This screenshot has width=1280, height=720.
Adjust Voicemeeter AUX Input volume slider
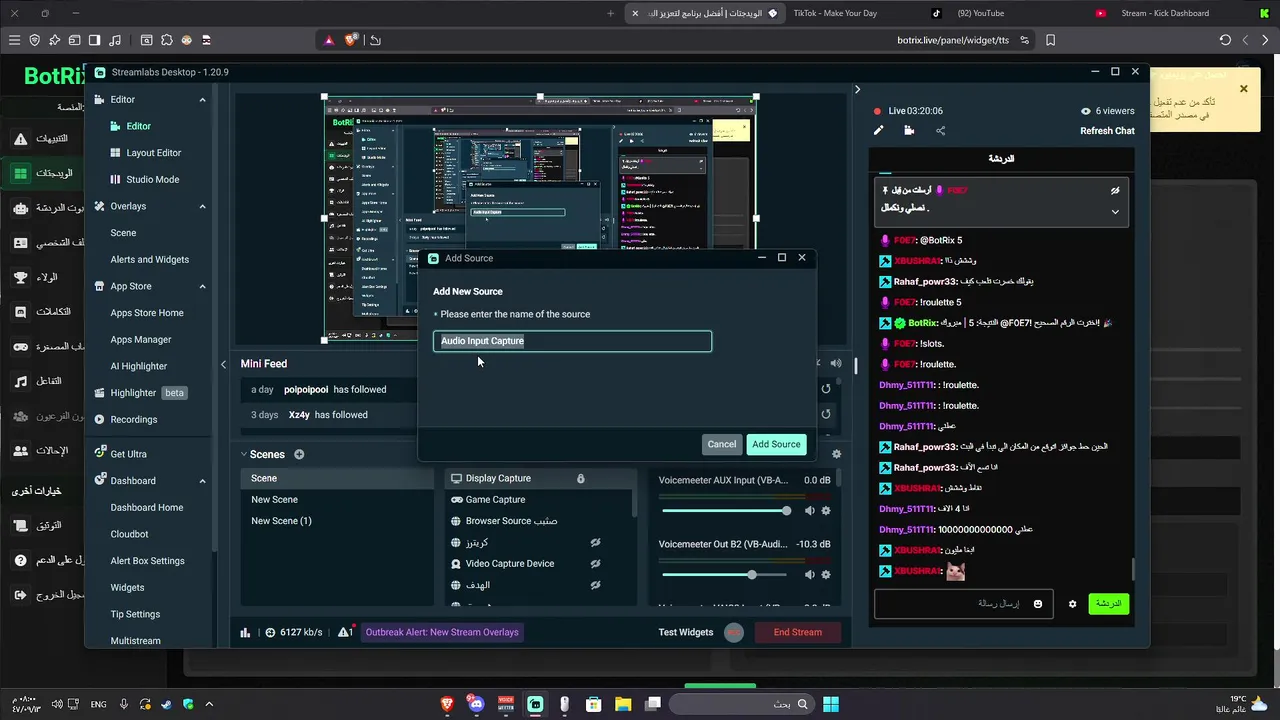[726, 511]
